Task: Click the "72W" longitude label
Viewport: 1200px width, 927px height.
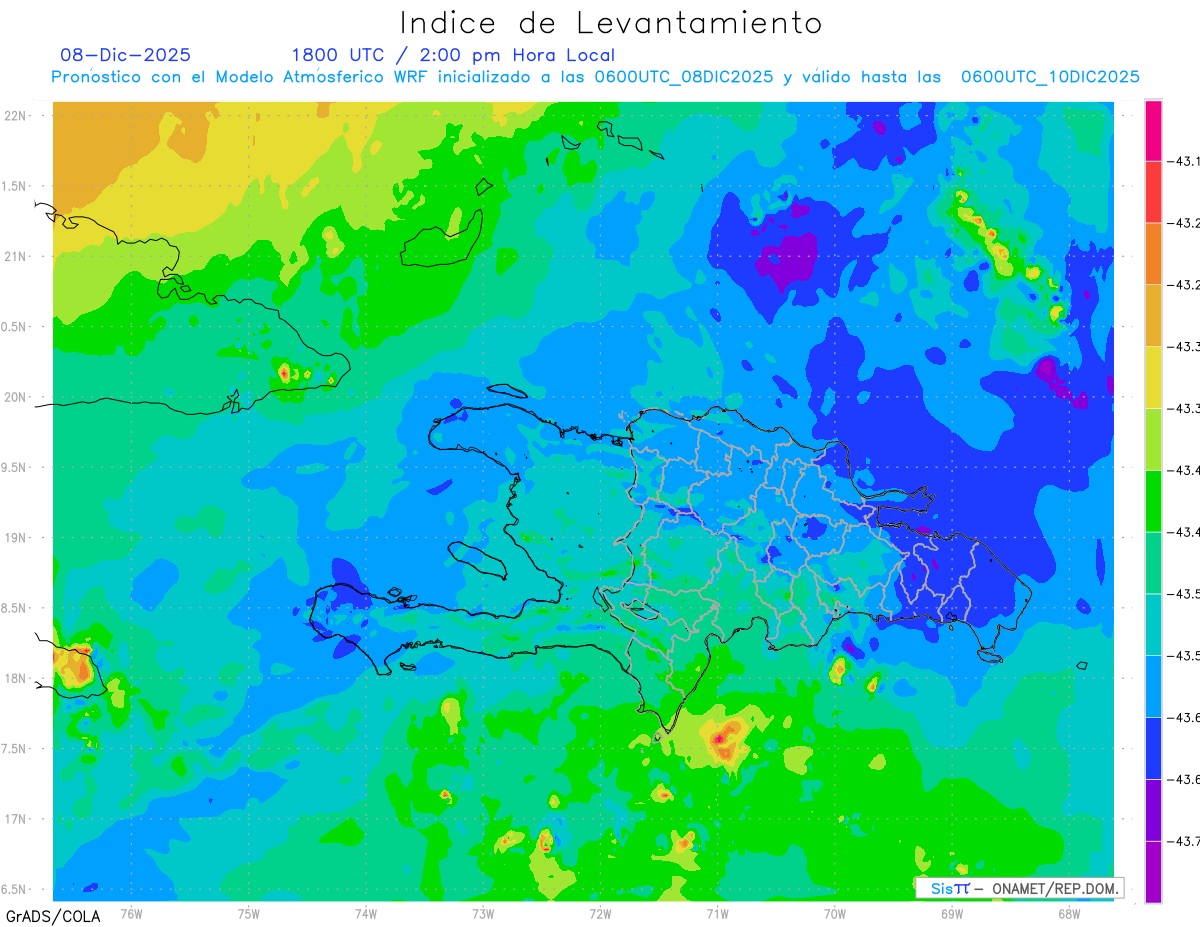Action: click(x=600, y=913)
